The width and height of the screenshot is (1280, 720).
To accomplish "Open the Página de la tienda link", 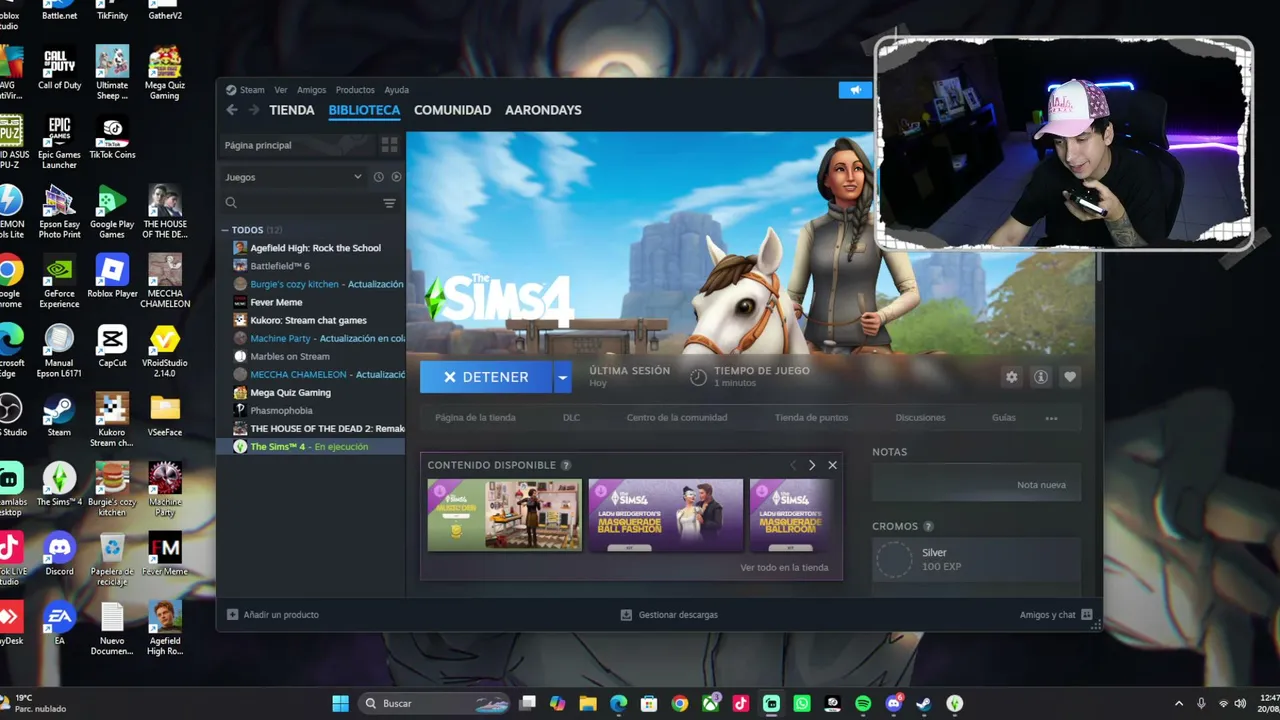I will (x=475, y=418).
